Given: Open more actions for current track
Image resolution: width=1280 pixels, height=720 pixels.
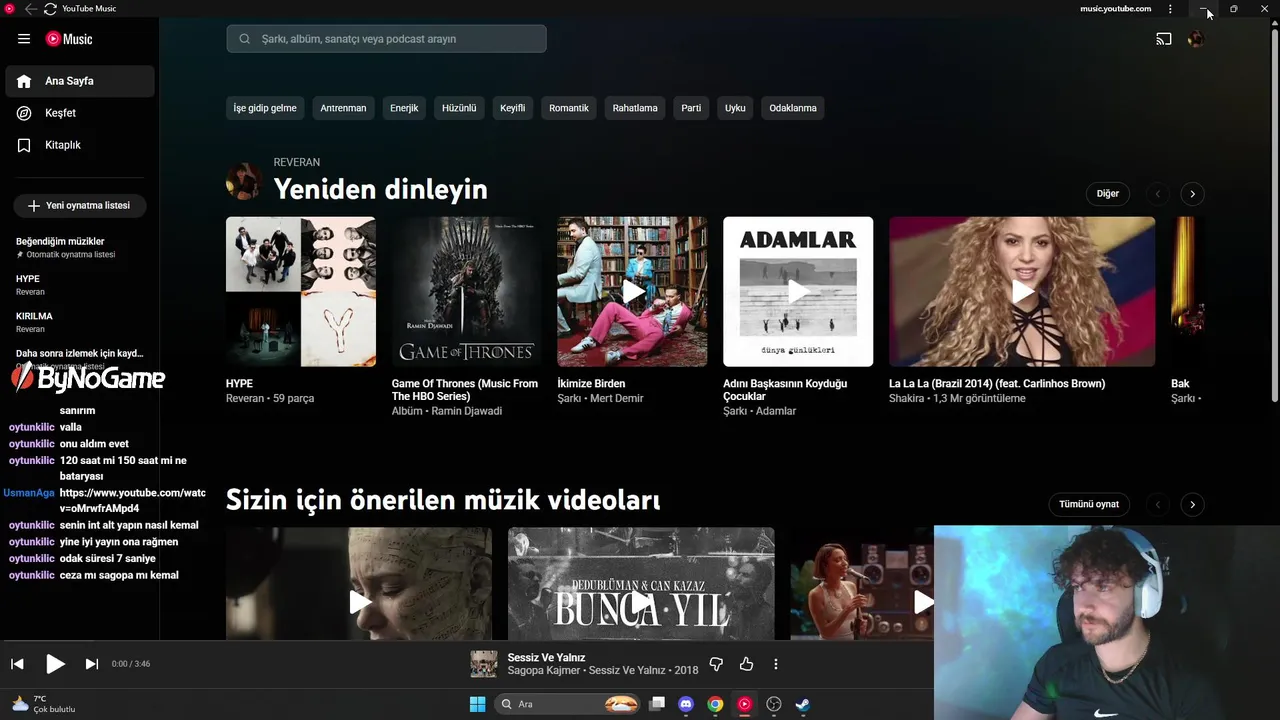Looking at the screenshot, I should pos(775,664).
